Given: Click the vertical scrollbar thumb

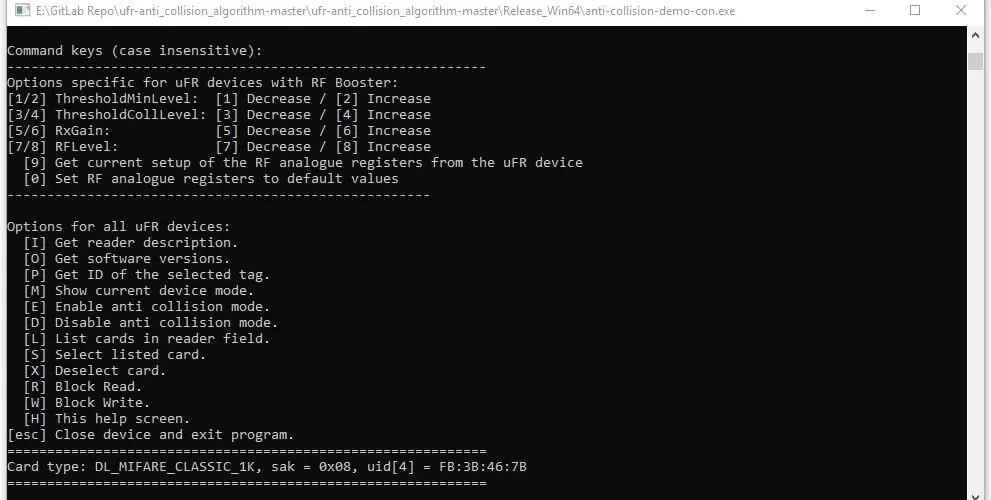Looking at the screenshot, I should tap(975, 61).
